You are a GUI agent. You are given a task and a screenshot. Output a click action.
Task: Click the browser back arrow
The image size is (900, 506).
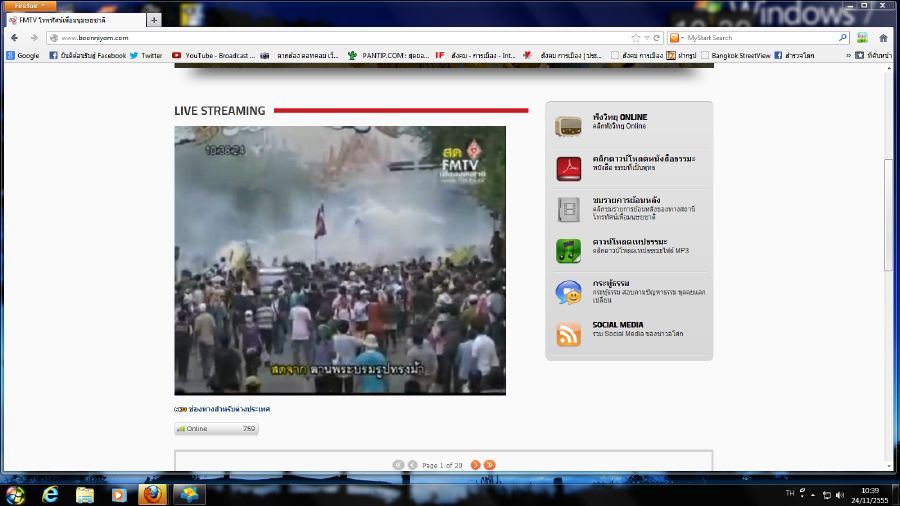(x=14, y=38)
